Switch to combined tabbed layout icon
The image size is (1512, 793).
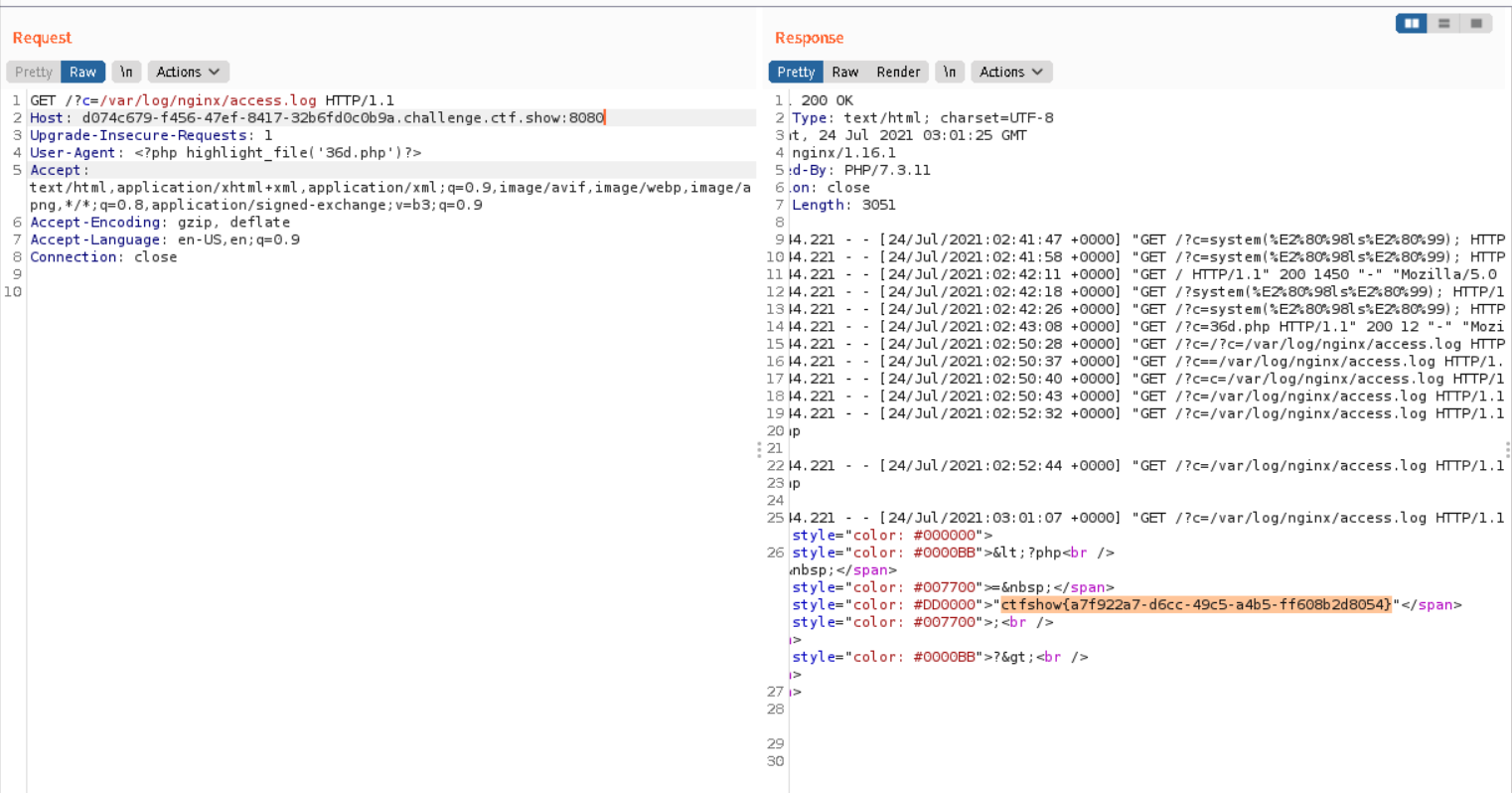(1476, 23)
